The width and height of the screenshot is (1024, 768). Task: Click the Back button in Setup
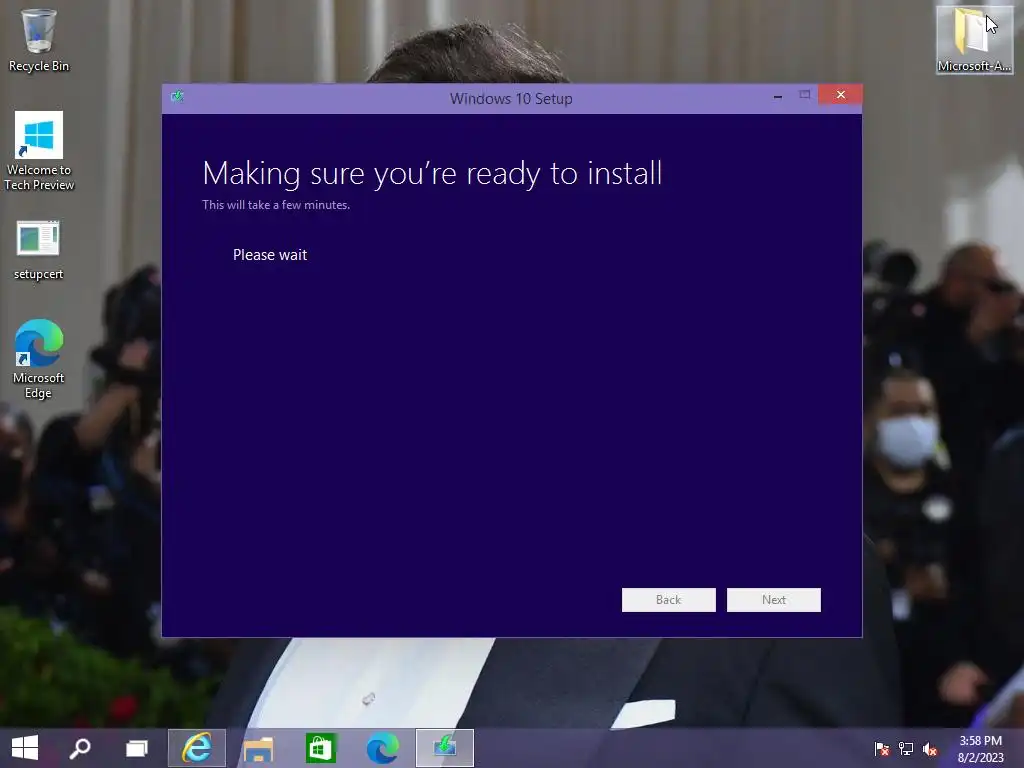[668, 600]
